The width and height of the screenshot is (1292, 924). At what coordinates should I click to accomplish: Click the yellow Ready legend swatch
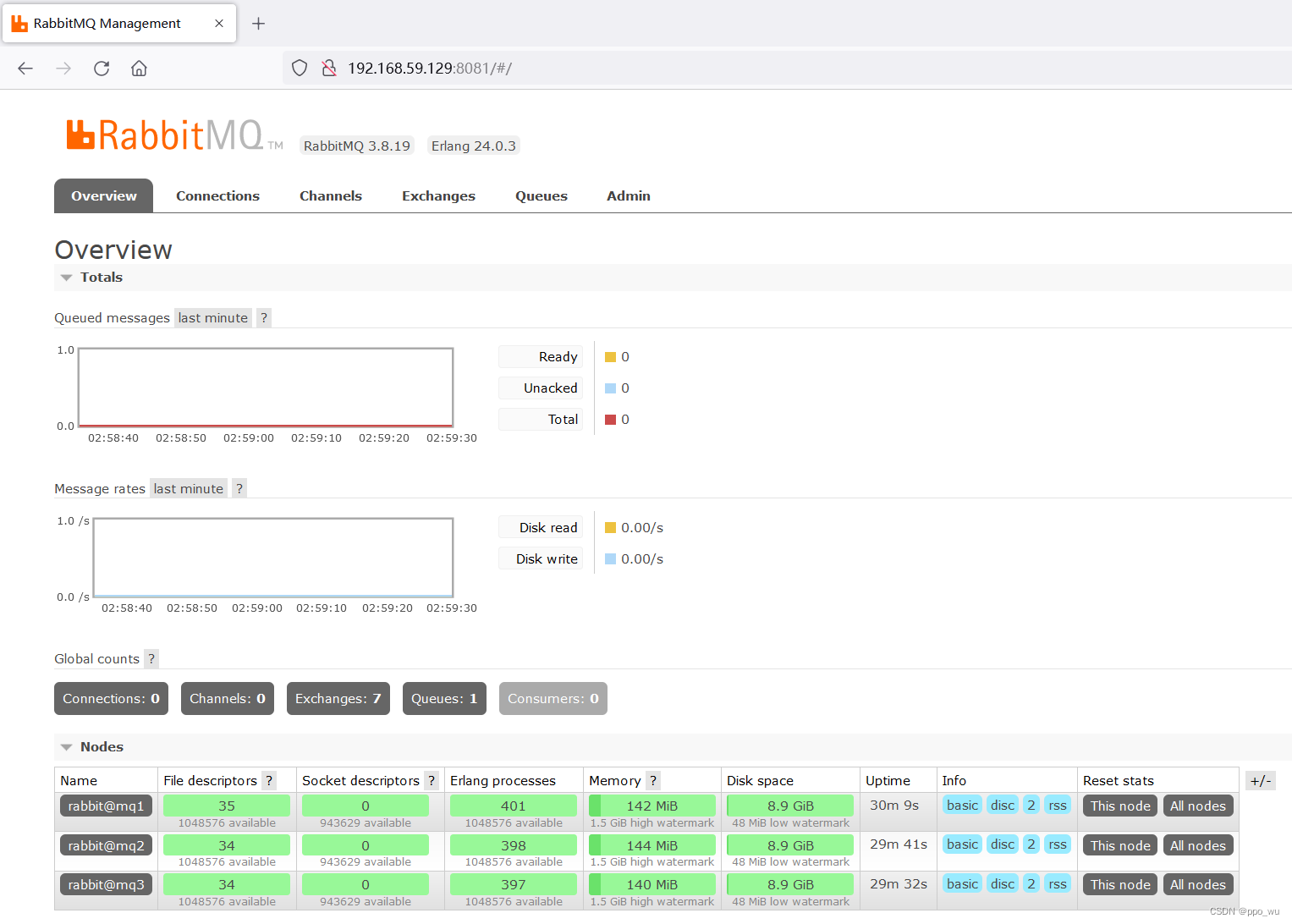coord(610,357)
